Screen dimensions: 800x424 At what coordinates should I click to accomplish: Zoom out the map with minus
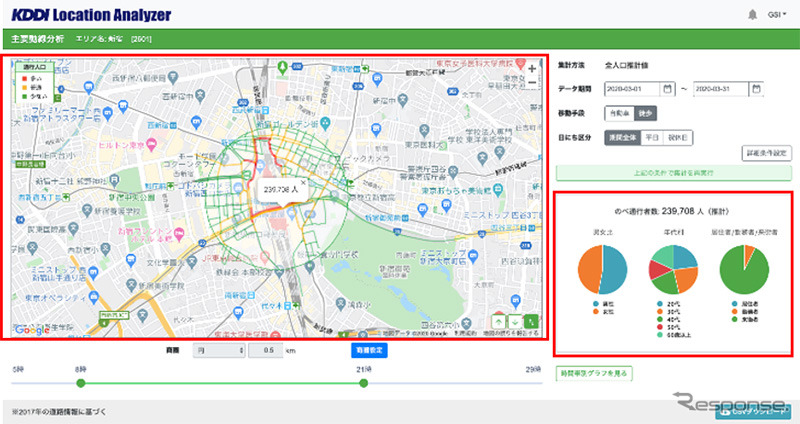532,83
